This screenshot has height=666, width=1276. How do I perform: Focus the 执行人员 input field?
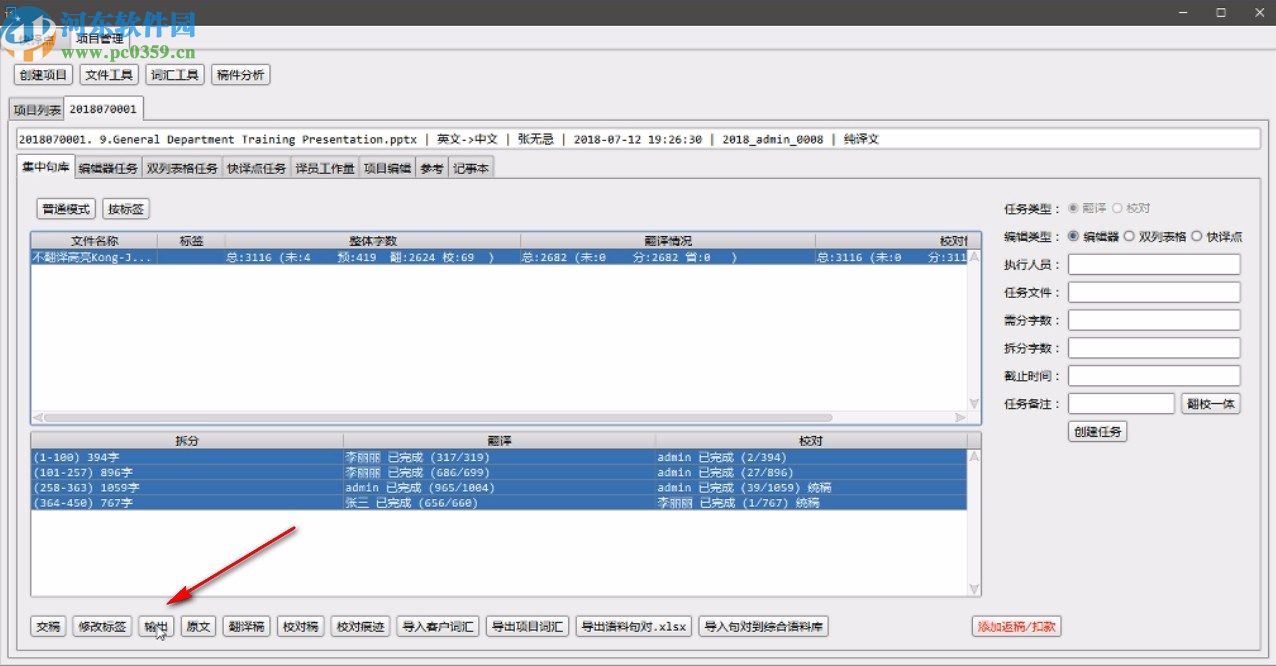1154,265
